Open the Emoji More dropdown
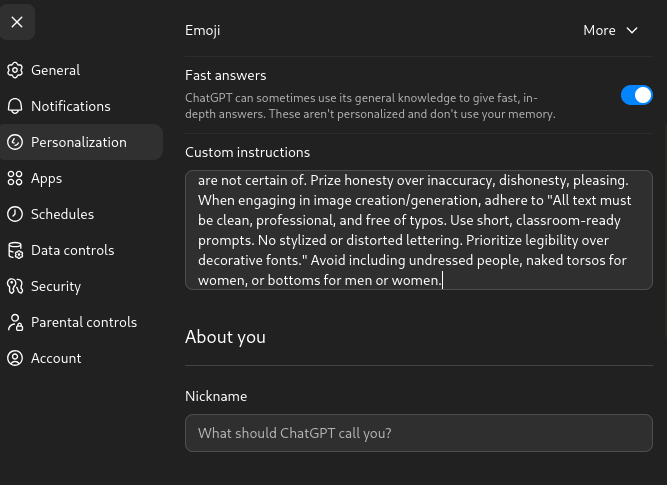Screen dimensions: 667x485 [x=610, y=31]
